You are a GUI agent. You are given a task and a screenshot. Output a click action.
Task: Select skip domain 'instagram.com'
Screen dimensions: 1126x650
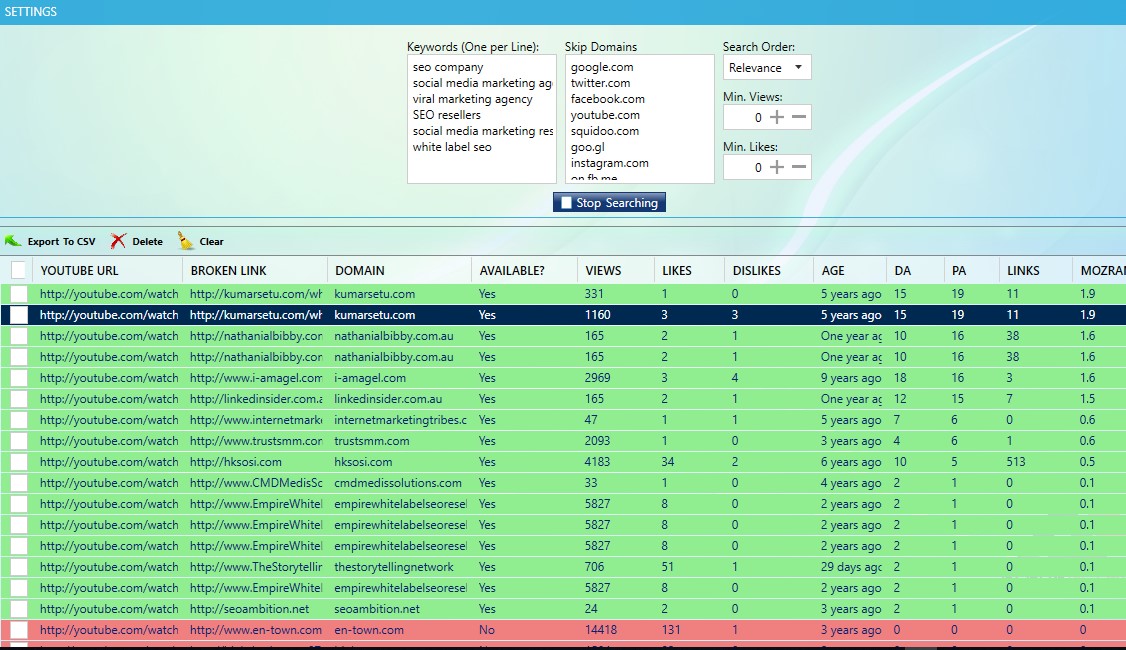[x=610, y=163]
